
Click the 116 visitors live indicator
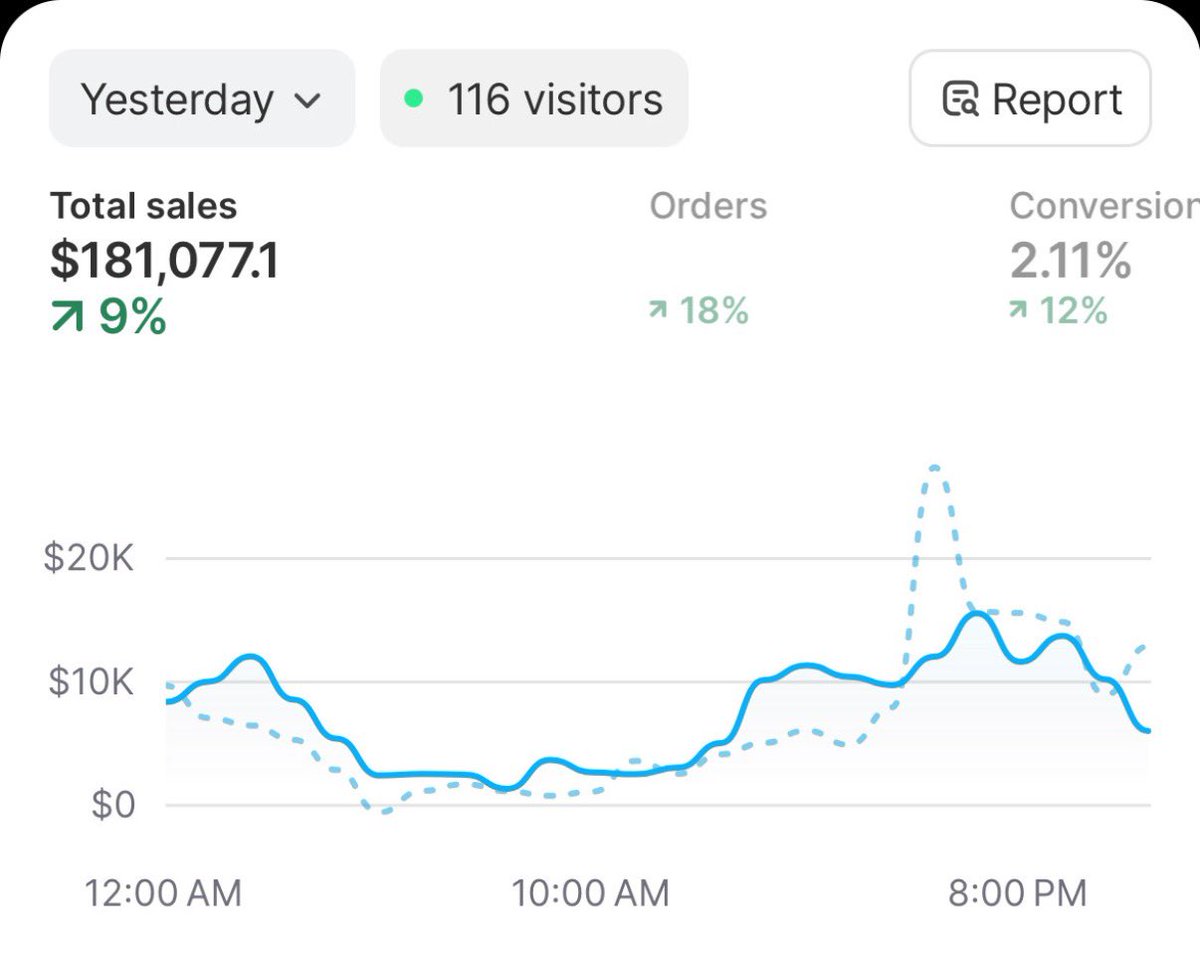point(534,99)
